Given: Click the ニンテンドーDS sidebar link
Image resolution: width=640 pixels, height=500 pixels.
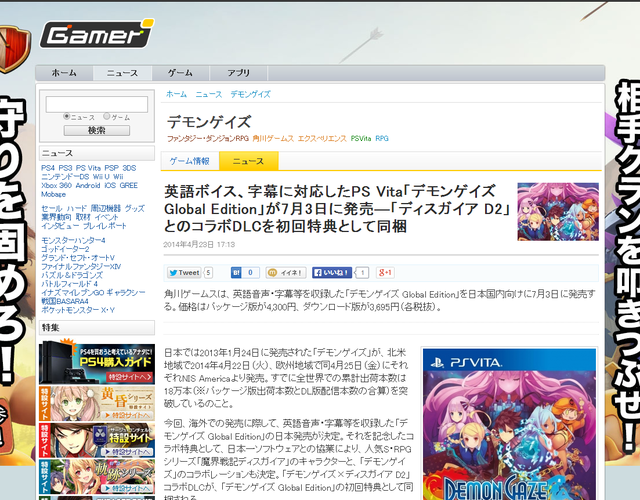Looking at the screenshot, I should pyautogui.click(x=65, y=177).
